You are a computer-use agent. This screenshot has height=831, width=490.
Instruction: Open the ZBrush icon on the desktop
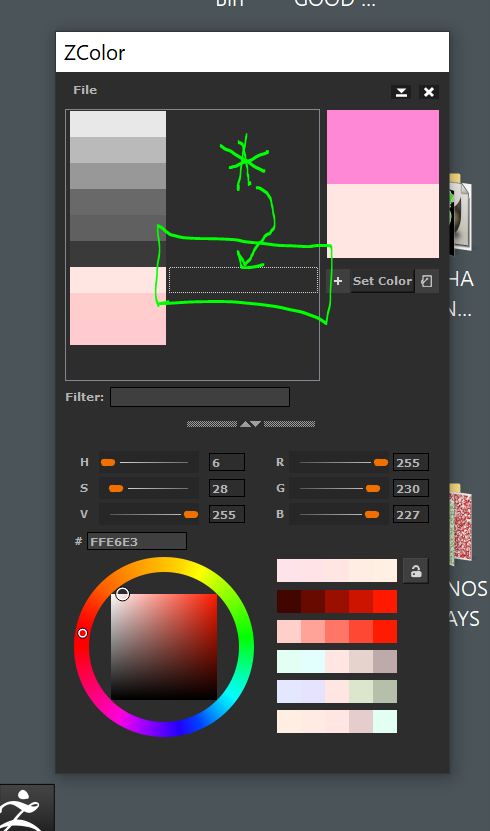coord(26,808)
